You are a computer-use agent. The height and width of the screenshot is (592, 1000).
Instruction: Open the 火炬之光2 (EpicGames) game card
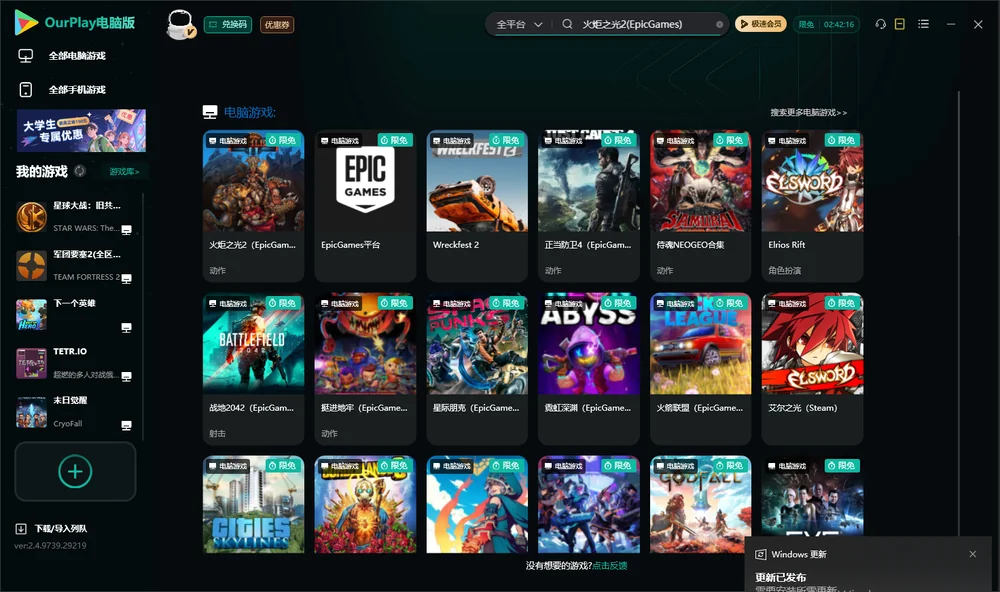pyautogui.click(x=253, y=205)
